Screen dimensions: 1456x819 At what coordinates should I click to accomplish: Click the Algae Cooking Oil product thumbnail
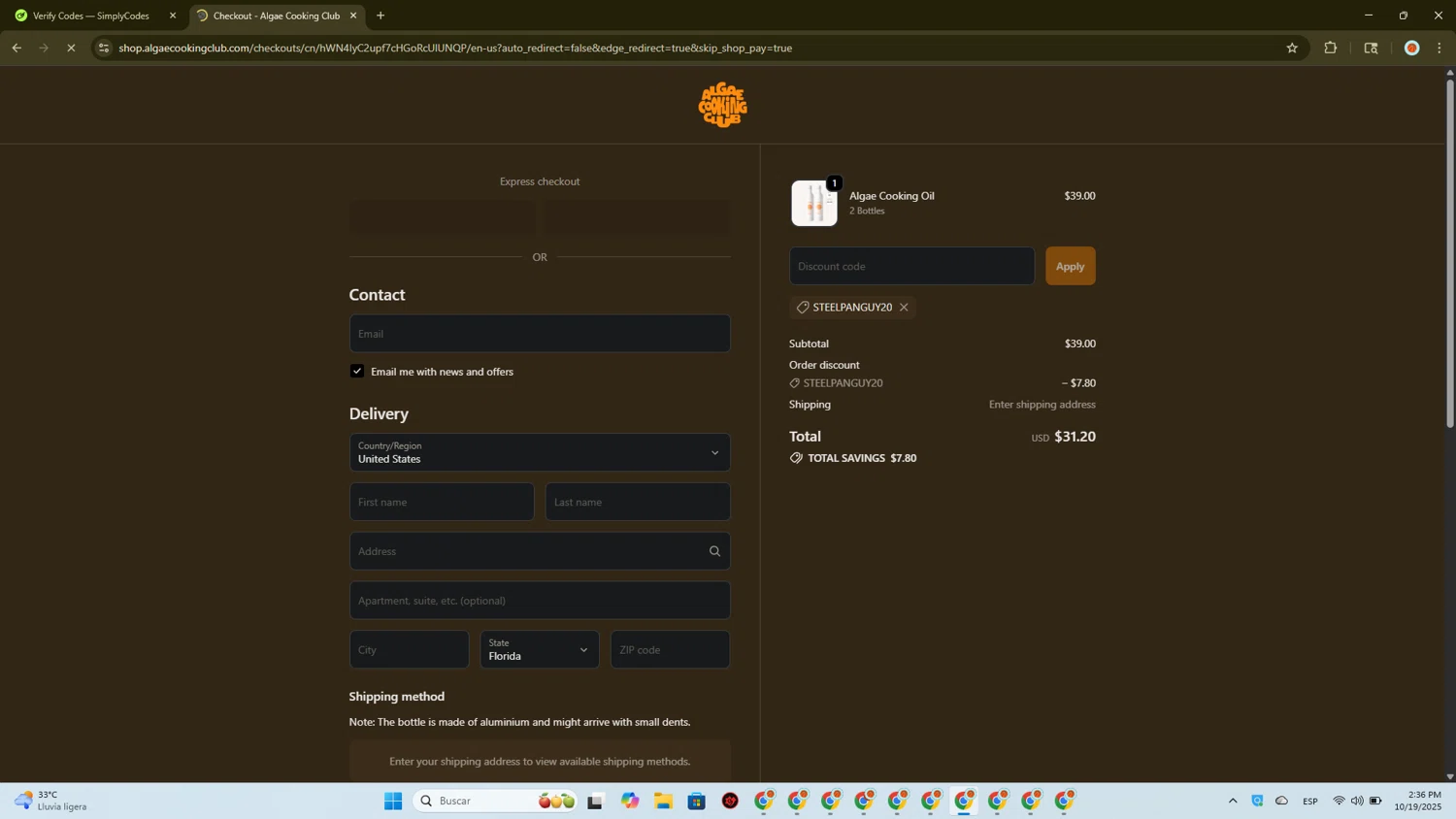814,203
